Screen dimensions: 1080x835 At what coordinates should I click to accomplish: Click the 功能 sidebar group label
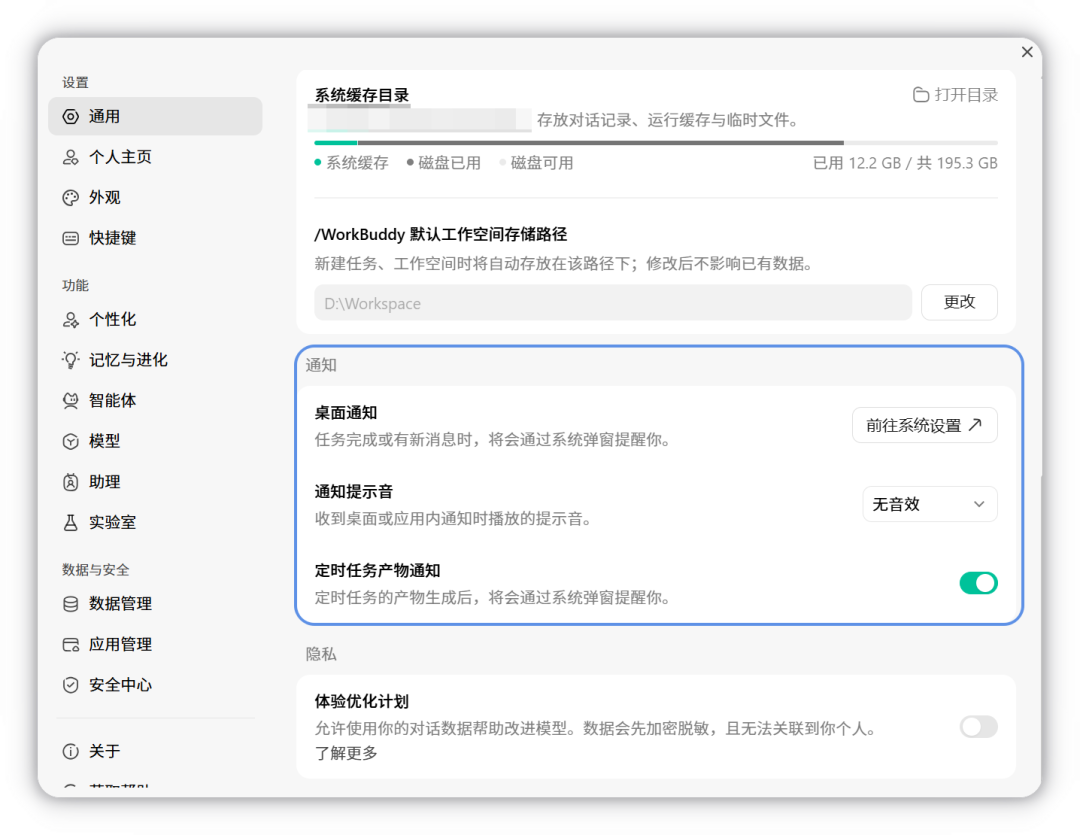click(x=76, y=285)
